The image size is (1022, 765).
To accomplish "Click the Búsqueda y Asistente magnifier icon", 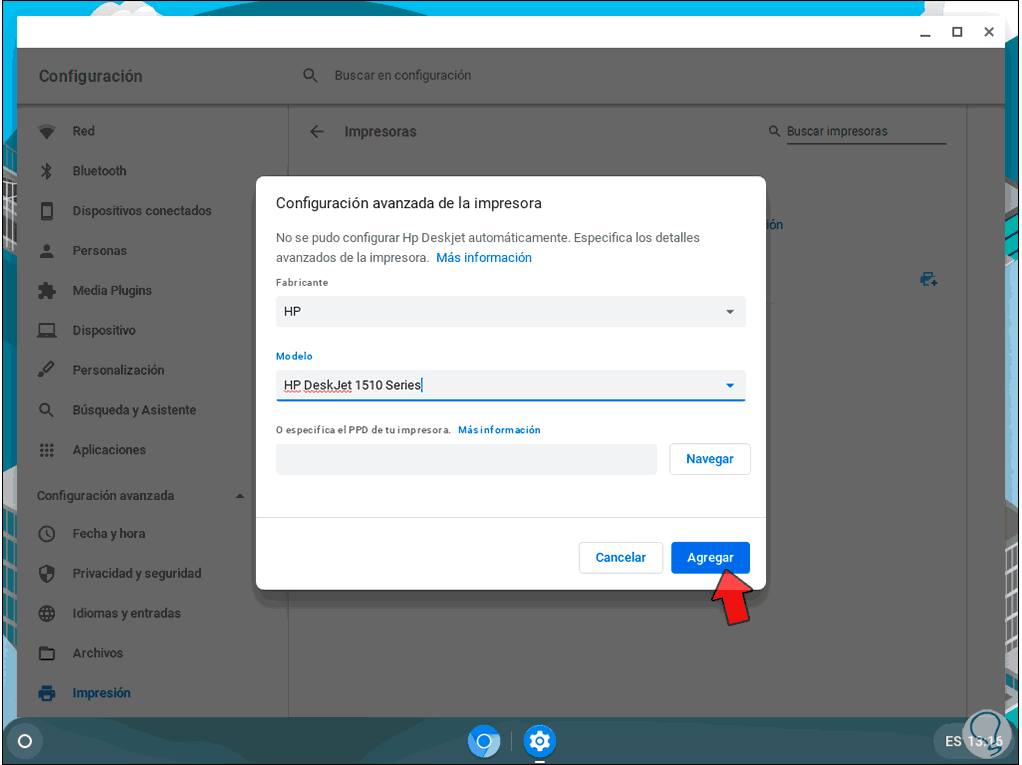I will click(x=46, y=410).
